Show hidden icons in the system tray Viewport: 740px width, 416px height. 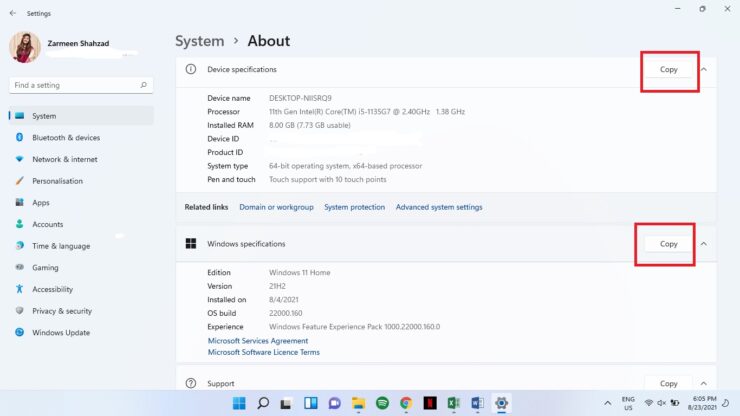(608, 403)
